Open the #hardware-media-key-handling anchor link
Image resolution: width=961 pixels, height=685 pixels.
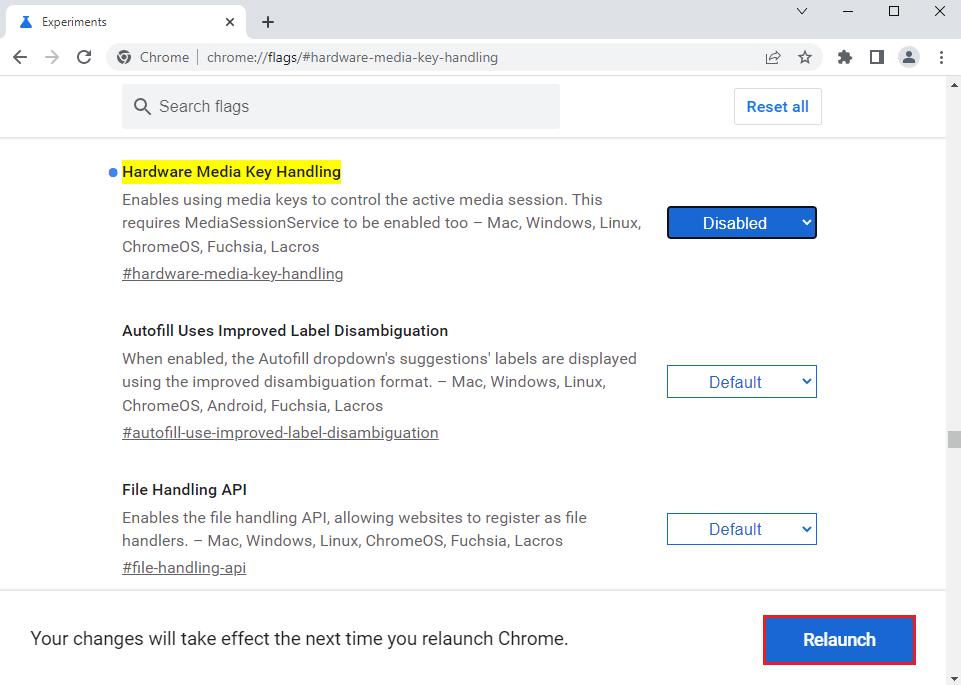click(232, 274)
